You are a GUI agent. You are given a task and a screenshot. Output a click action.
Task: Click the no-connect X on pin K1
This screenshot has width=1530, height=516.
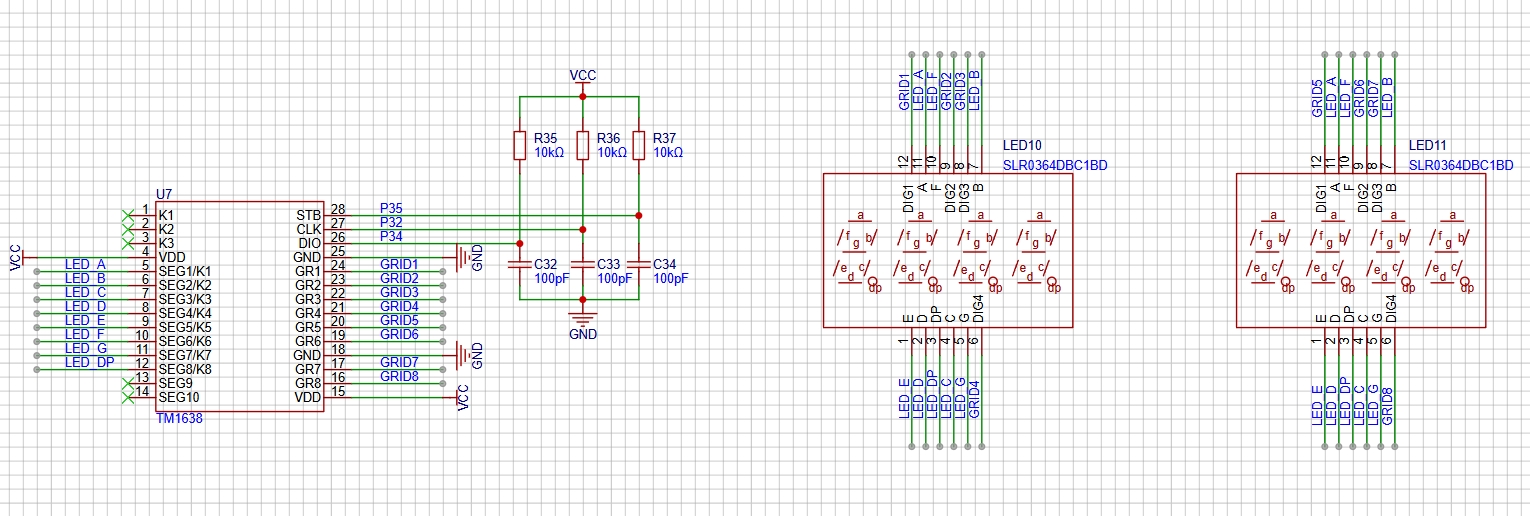click(127, 215)
